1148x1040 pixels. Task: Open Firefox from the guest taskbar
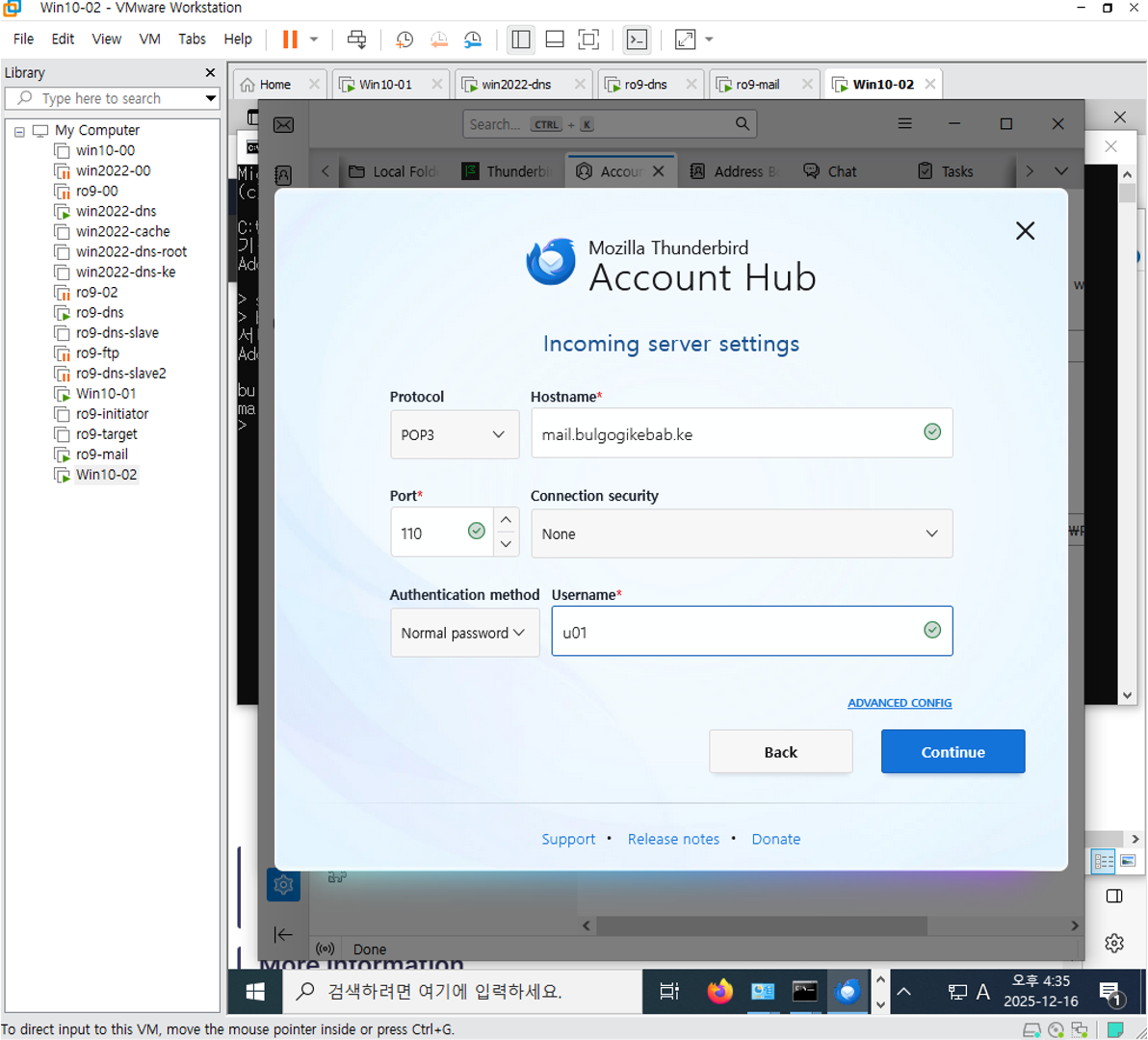tap(719, 992)
